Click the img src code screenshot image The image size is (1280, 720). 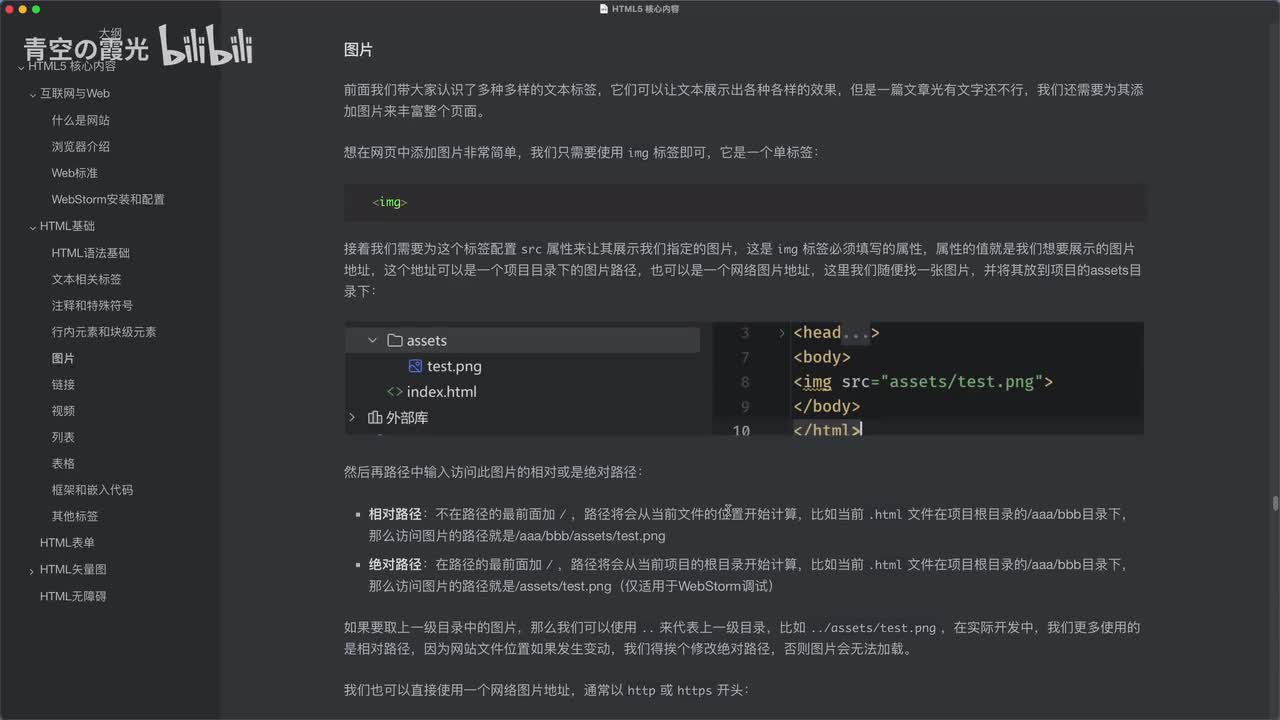pos(928,379)
